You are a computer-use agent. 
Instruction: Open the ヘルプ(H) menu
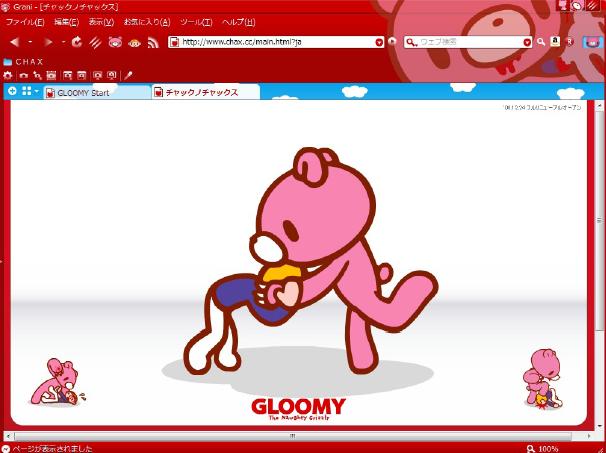(x=238, y=22)
